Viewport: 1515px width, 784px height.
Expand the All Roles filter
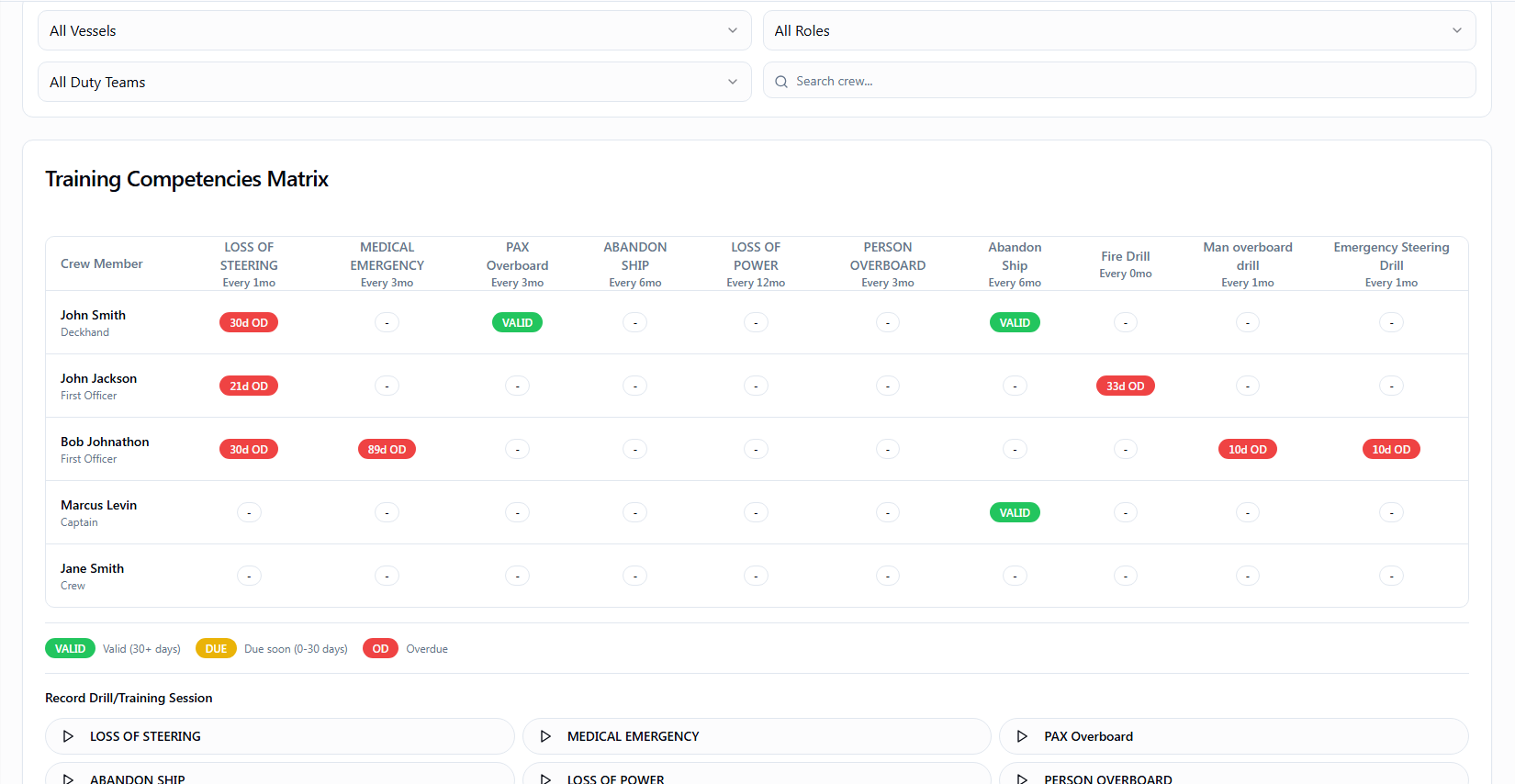[x=1118, y=30]
